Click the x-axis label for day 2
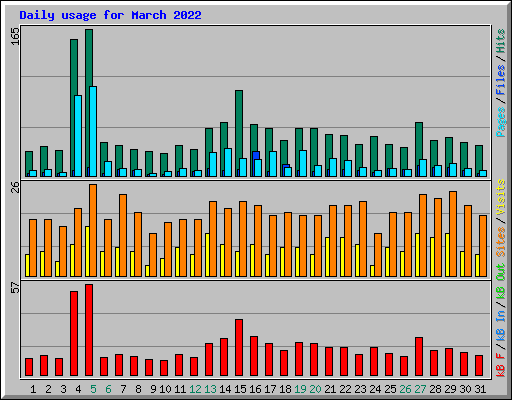Viewport: 512px width, 400px height. 48,389
